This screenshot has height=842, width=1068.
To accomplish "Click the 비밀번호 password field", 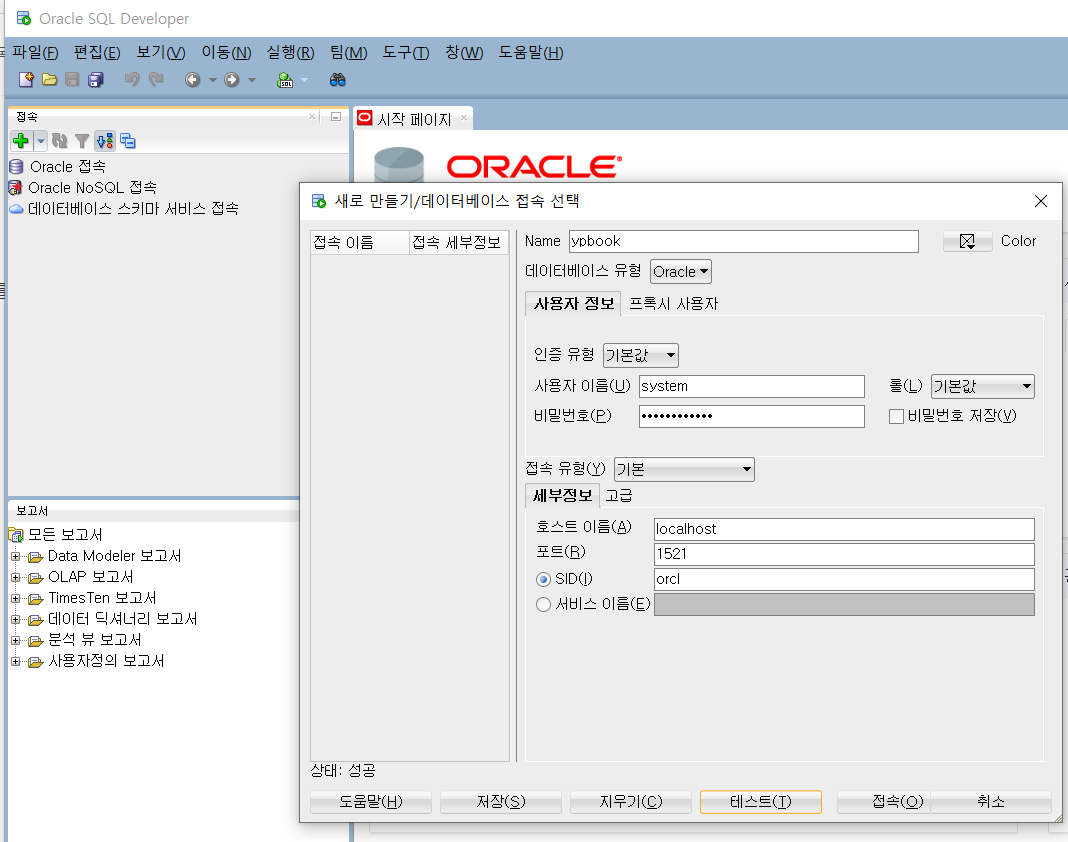I will click(x=752, y=416).
